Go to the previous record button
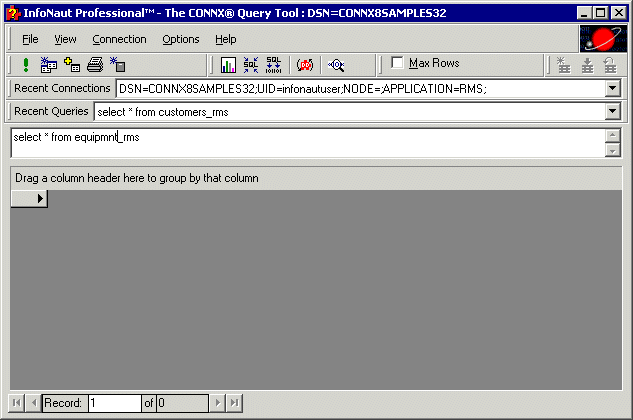Viewport: 633px width, 420px height. (x=34, y=403)
